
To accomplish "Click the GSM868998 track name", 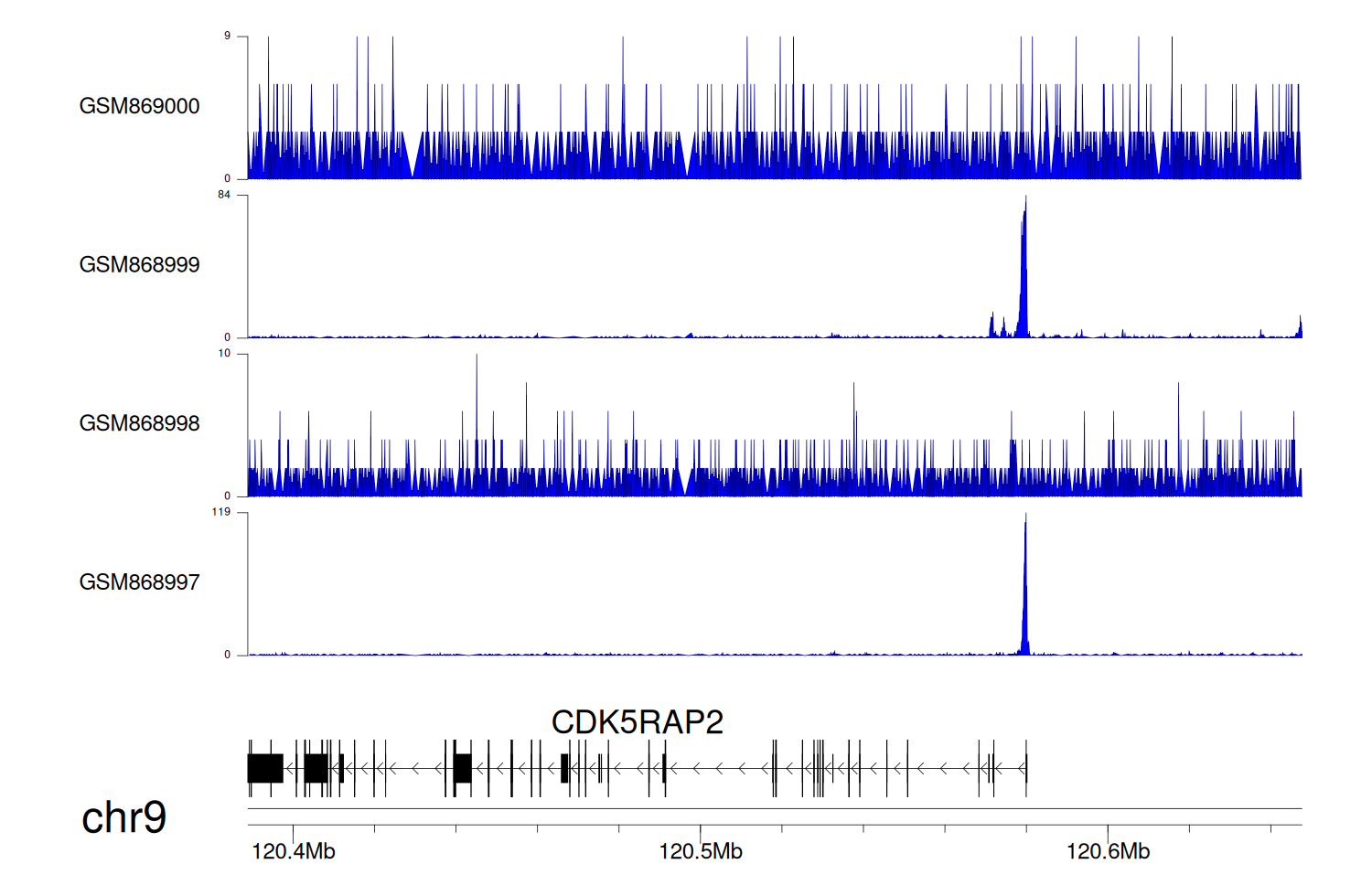I will (139, 423).
